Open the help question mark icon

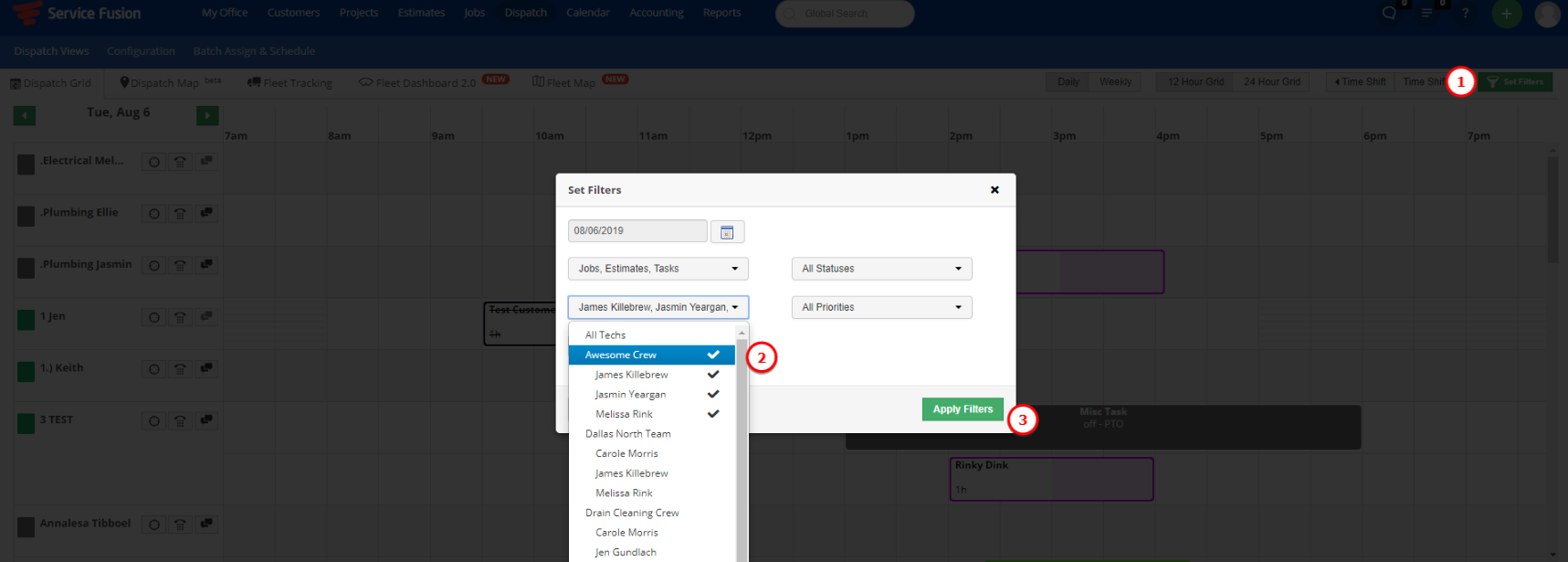tap(1465, 14)
